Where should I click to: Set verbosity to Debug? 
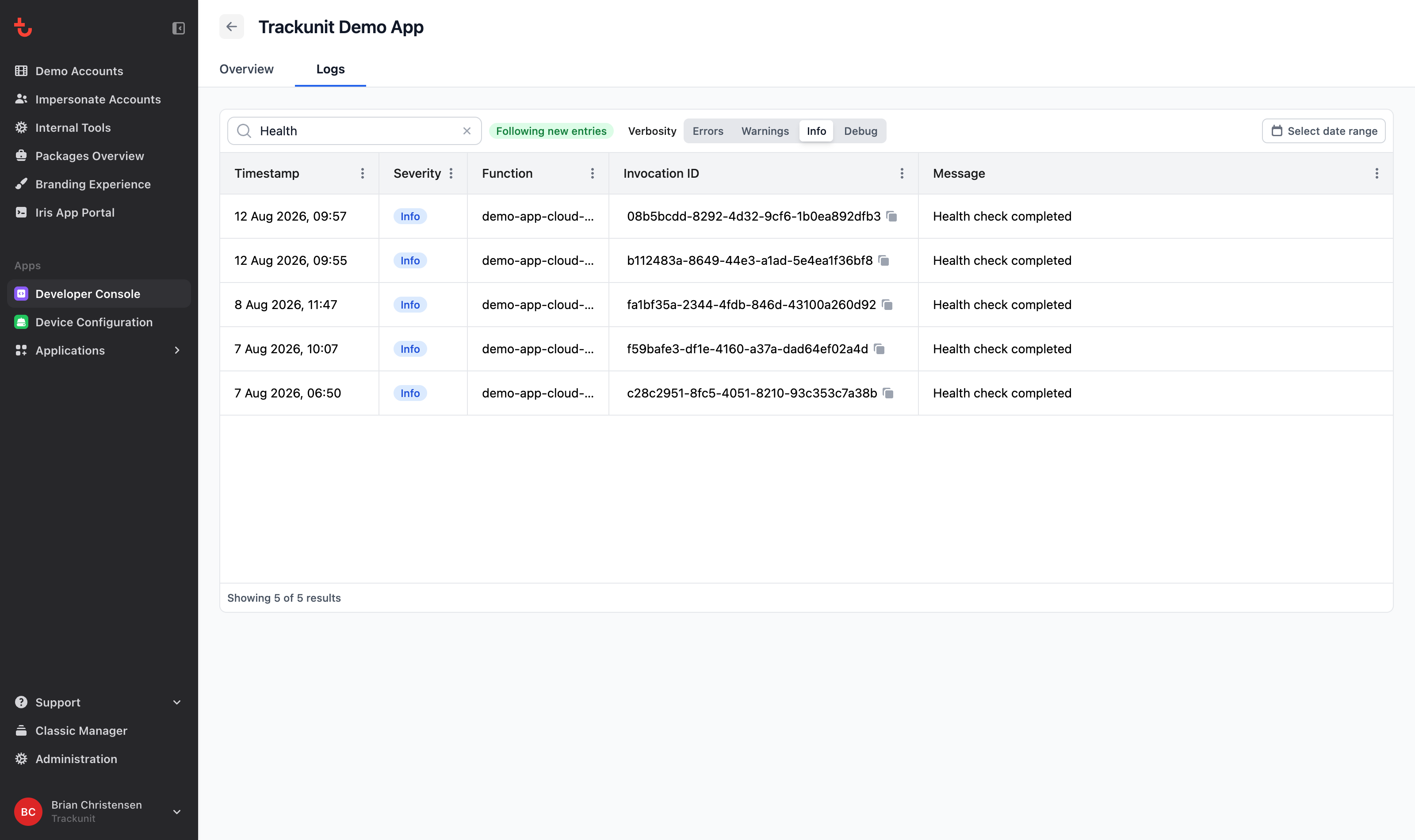860,131
